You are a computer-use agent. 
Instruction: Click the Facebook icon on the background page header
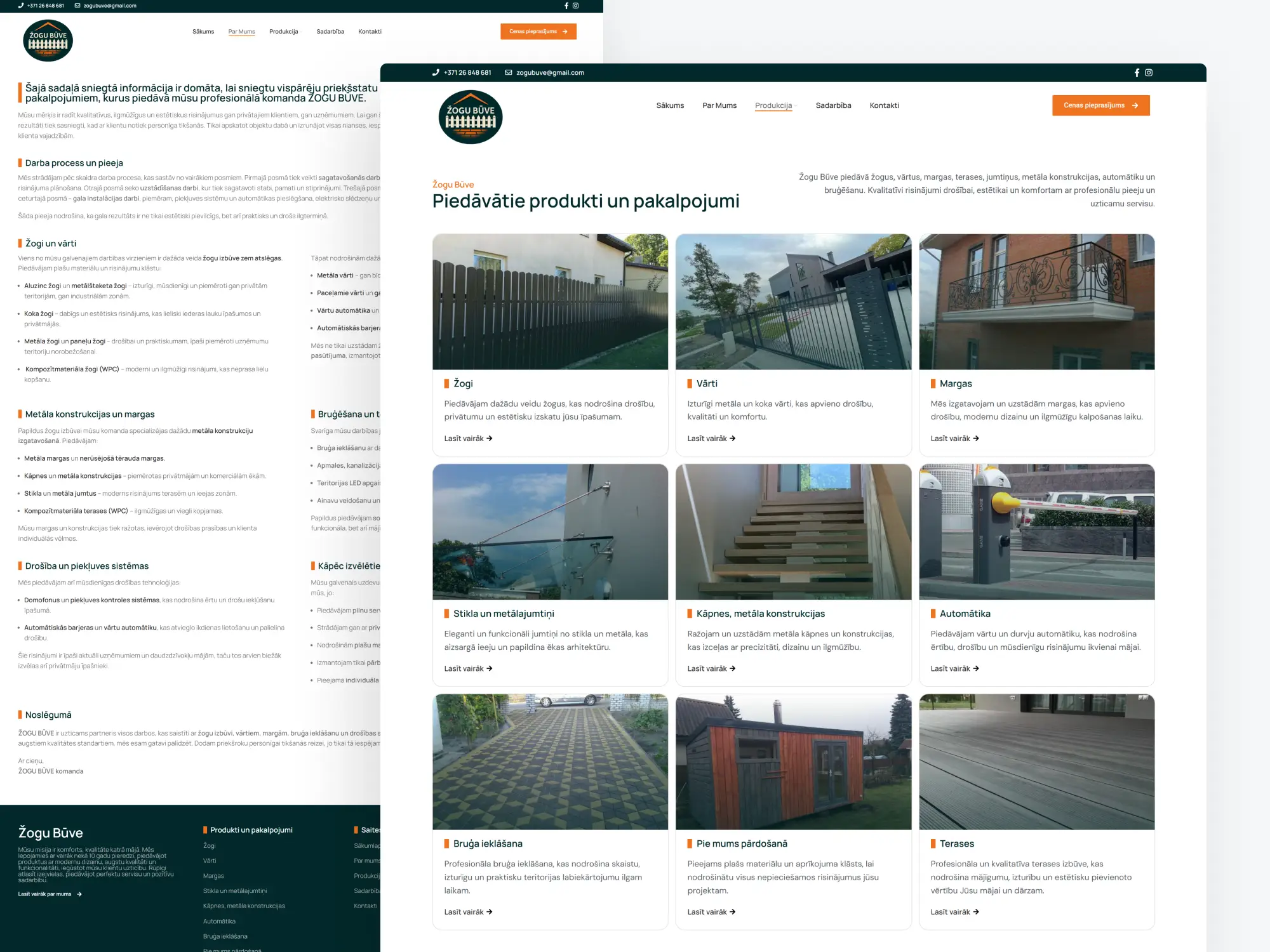pyautogui.click(x=566, y=6)
